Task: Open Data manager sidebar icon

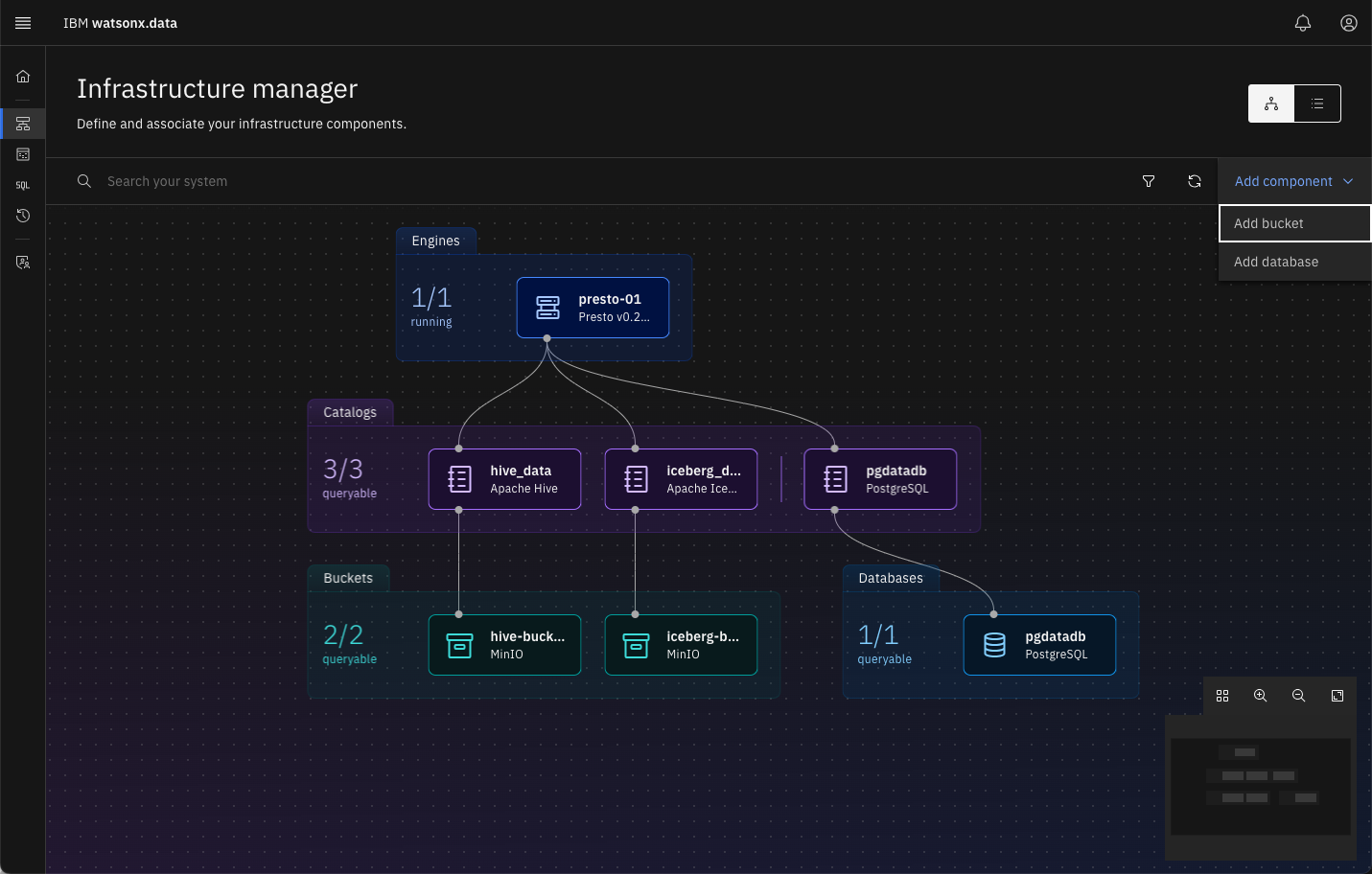Action: pyautogui.click(x=23, y=154)
